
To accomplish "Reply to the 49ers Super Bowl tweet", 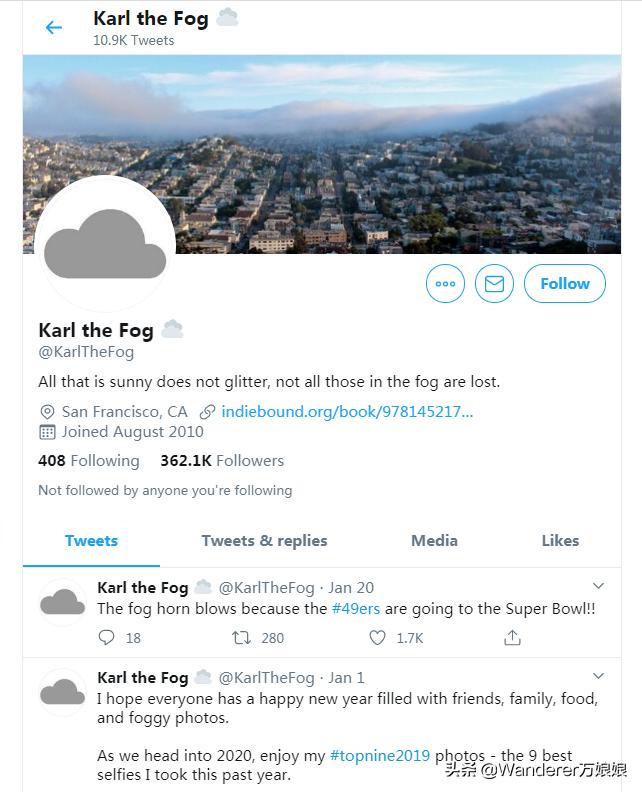I will pyautogui.click(x=108, y=637).
